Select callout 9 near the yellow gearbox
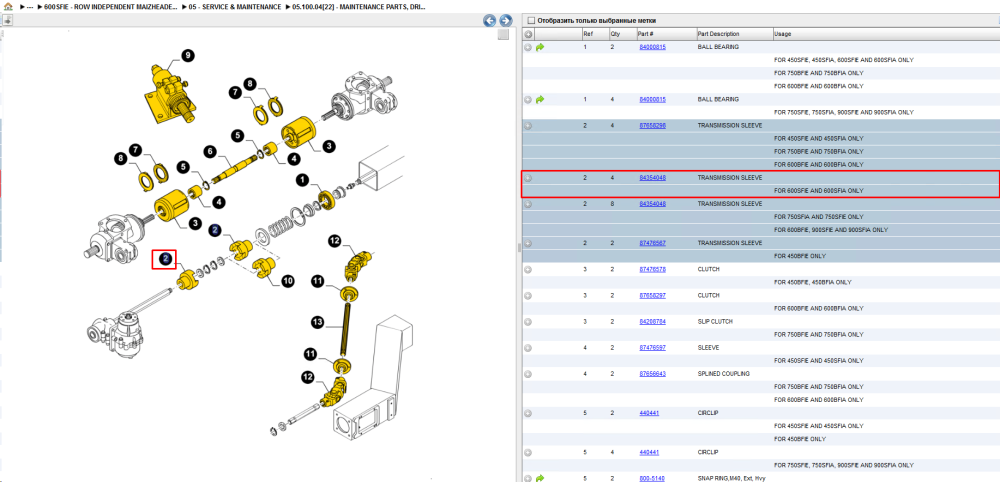The image size is (1000, 482). pyautogui.click(x=187, y=56)
